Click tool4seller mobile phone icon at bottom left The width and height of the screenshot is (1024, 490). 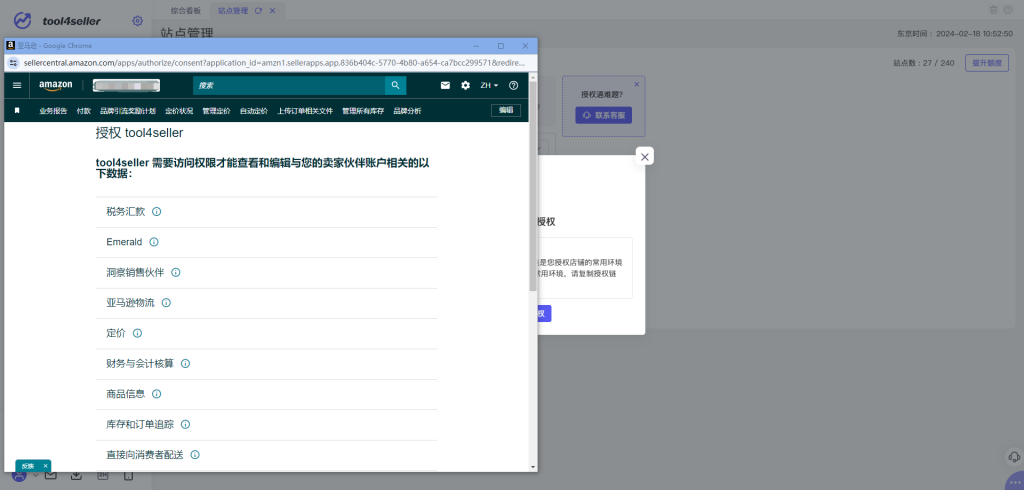click(129, 476)
